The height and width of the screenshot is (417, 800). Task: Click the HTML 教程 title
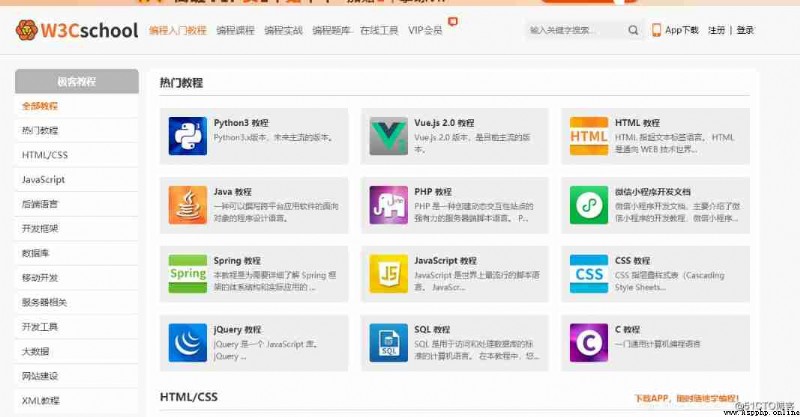pos(637,123)
